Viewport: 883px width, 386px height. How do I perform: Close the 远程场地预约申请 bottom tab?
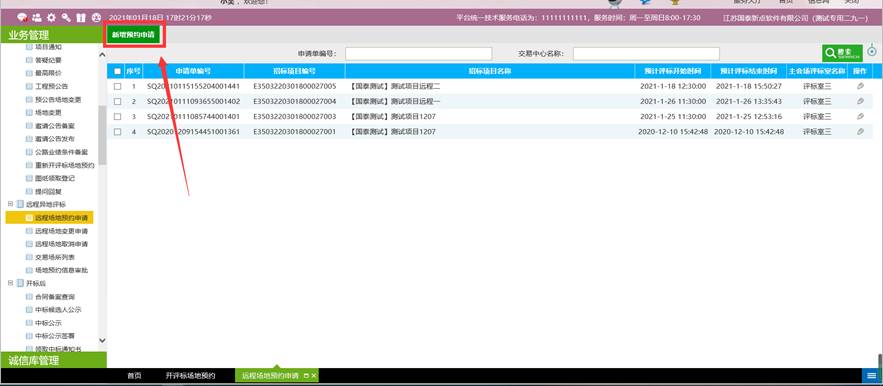point(313,376)
